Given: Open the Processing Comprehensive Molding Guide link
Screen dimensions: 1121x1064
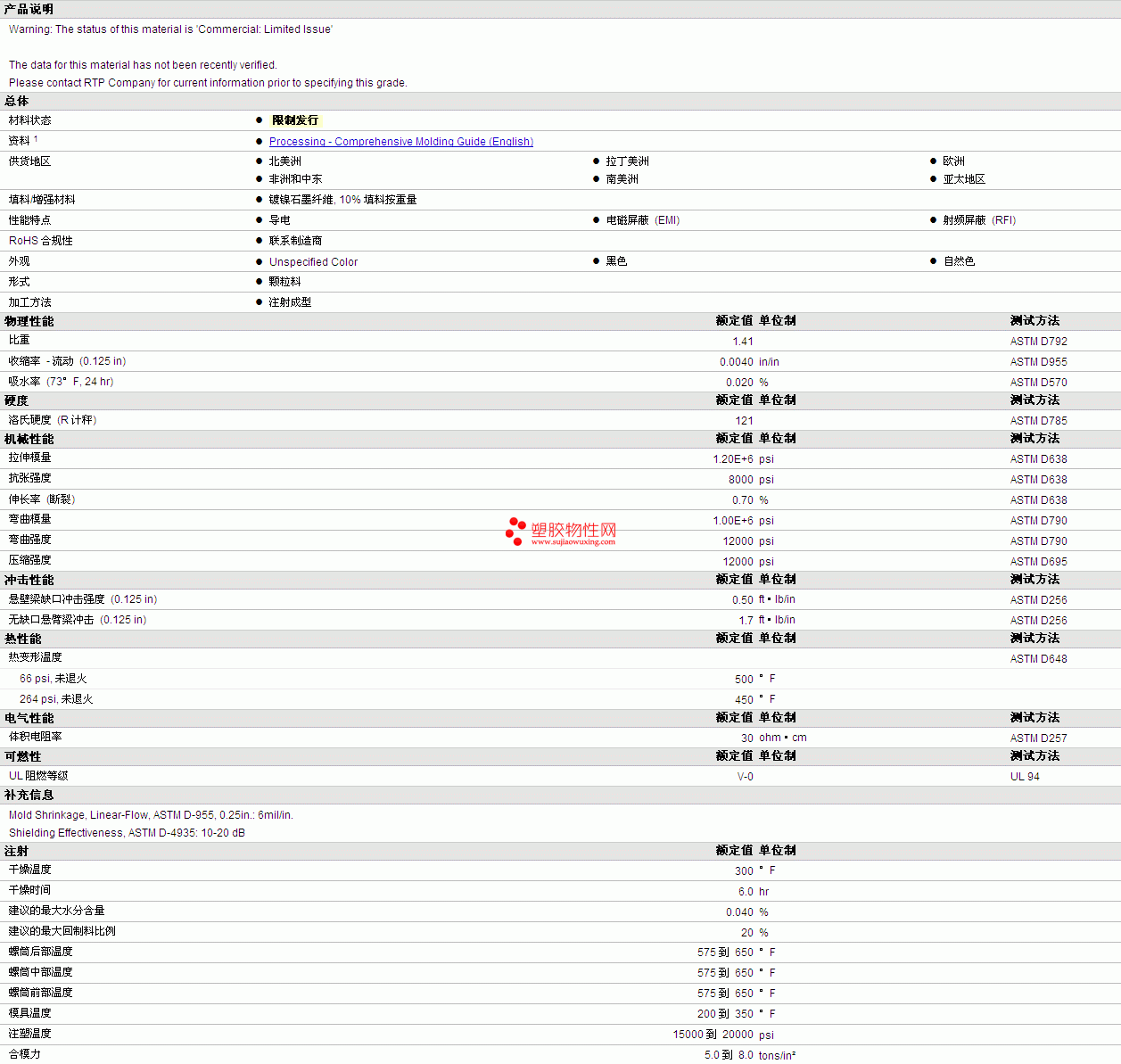Looking at the screenshot, I should coord(401,141).
